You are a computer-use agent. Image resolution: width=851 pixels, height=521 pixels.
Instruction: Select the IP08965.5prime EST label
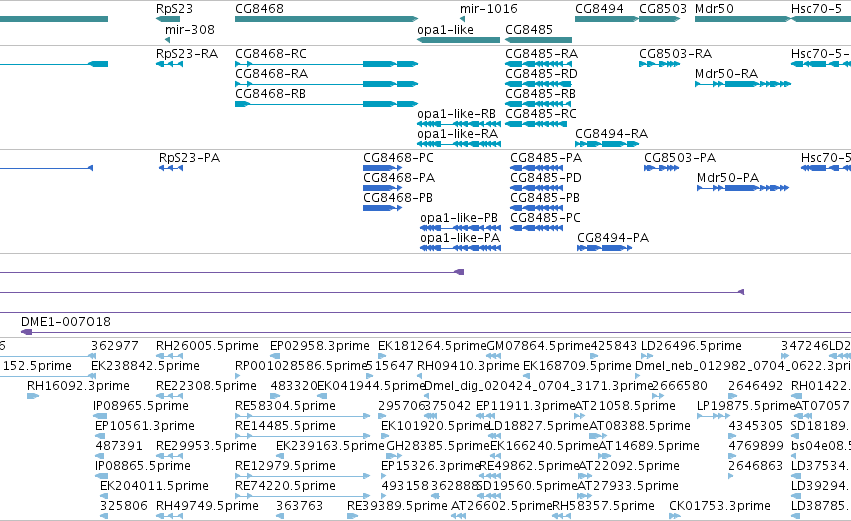click(141, 406)
